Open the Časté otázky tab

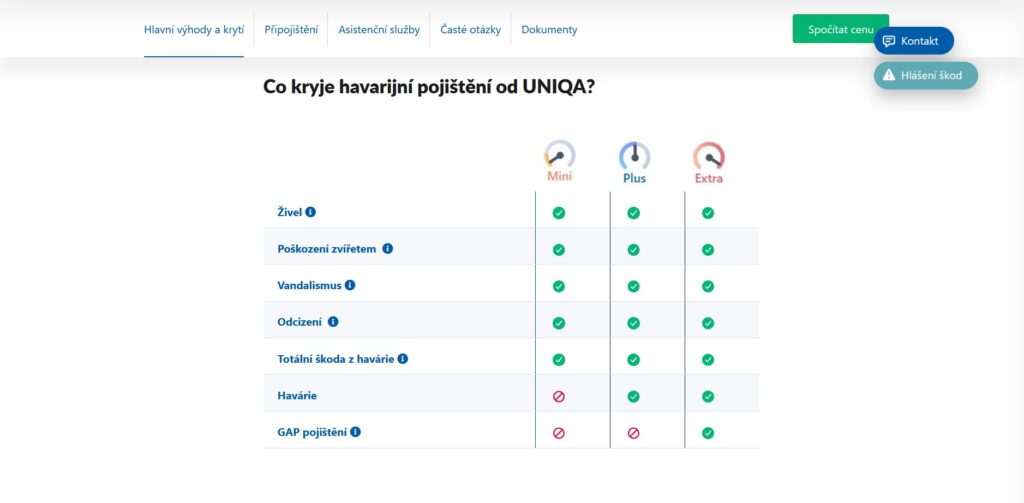[x=470, y=29]
